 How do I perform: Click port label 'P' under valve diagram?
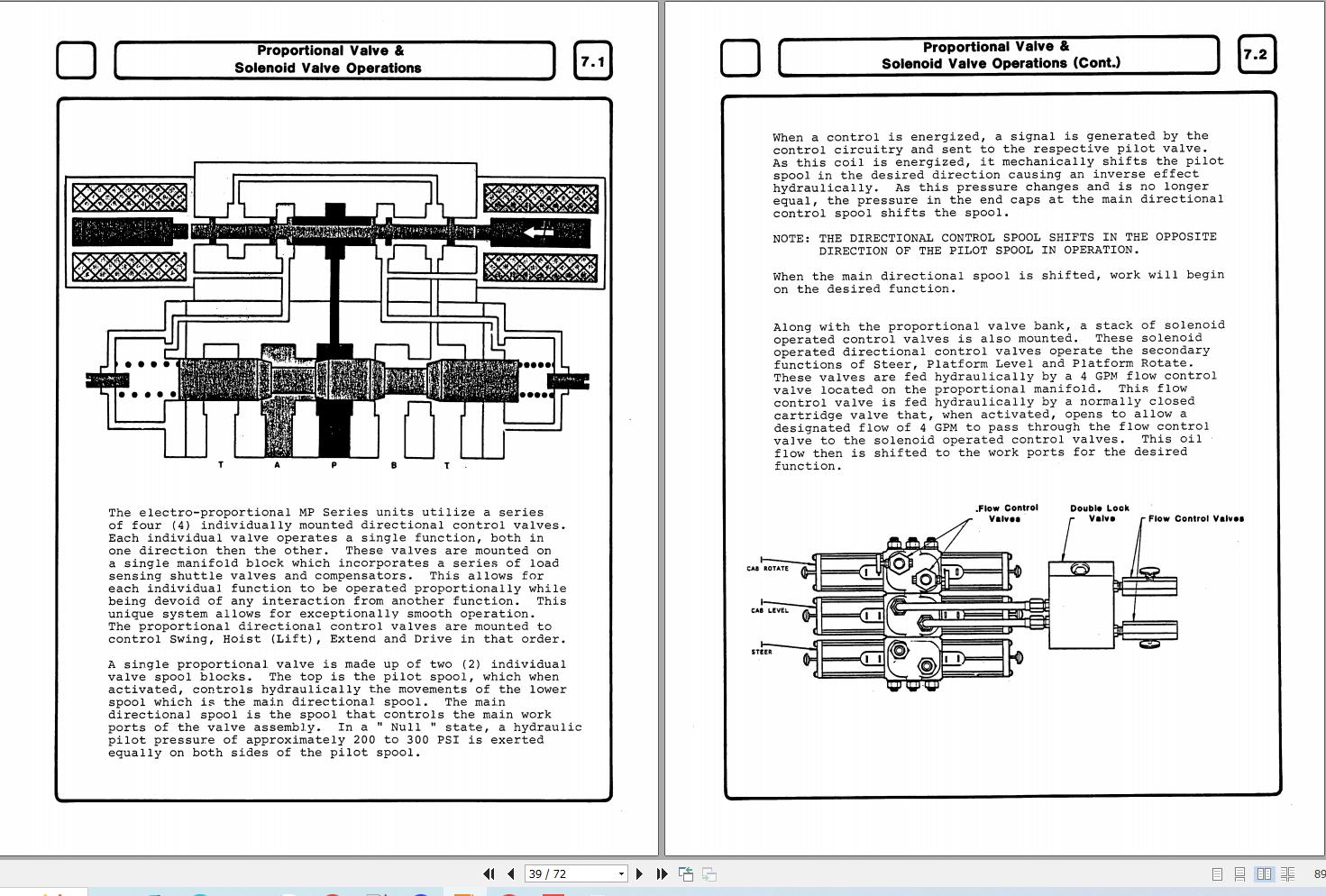pos(334,465)
